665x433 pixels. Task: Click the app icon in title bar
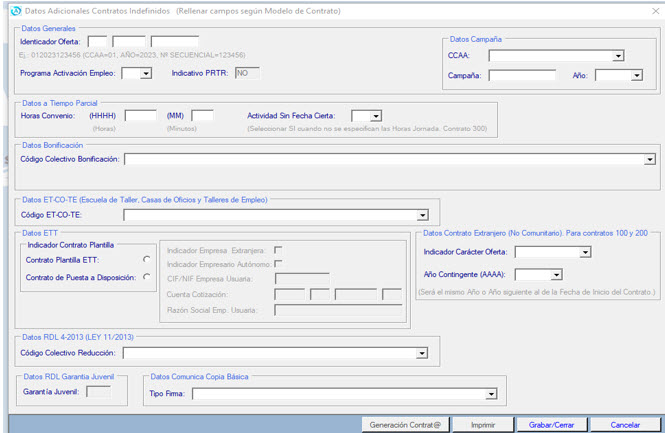coord(13,10)
